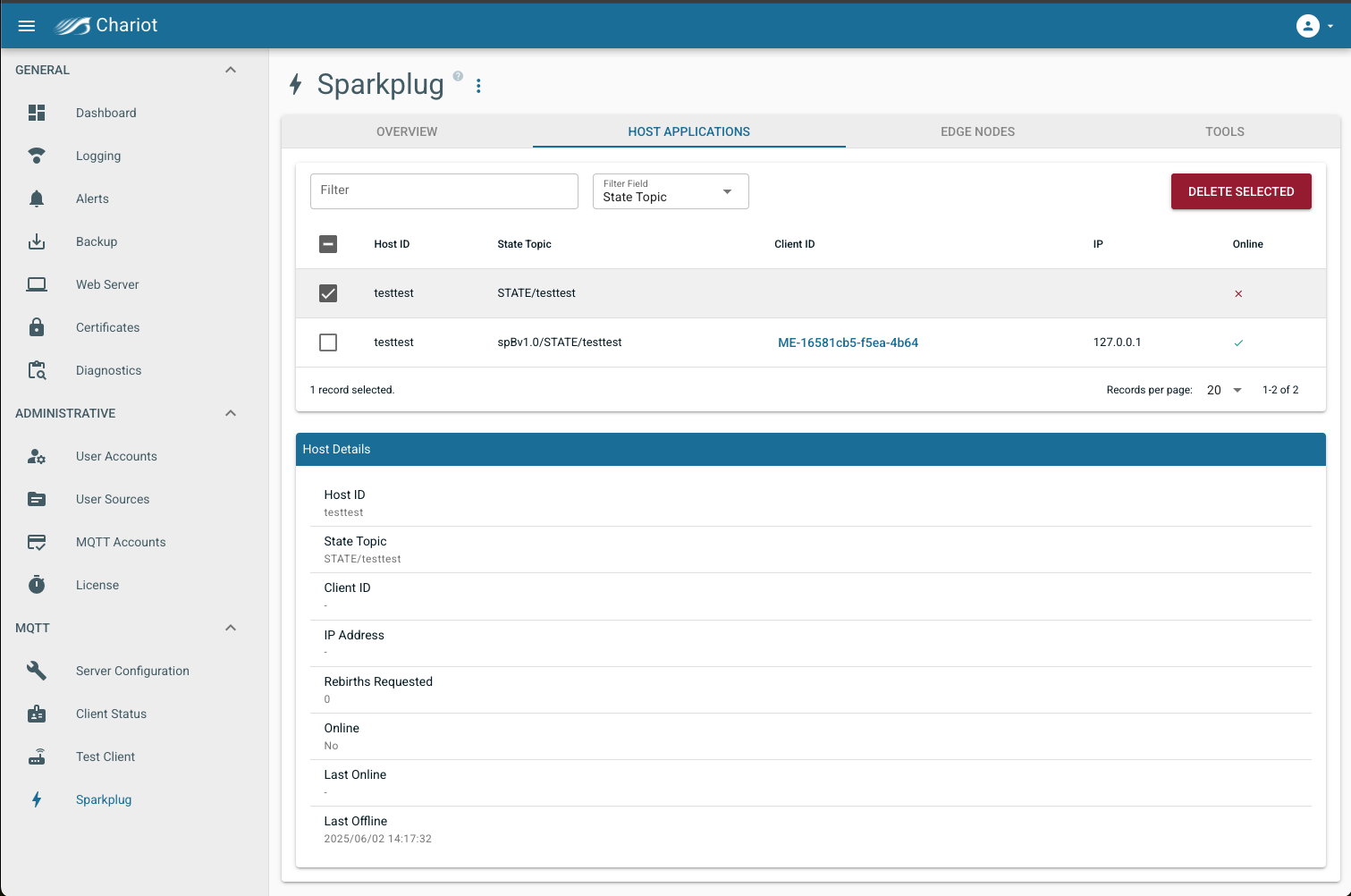Click the green check online status icon
This screenshot has width=1351, height=896.
click(x=1238, y=342)
